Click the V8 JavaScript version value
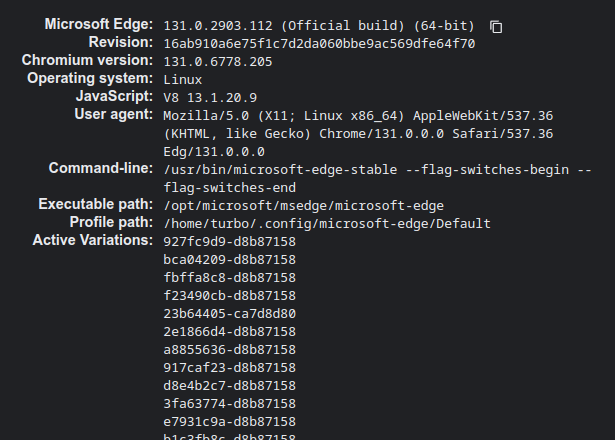The image size is (615, 440). coord(210,97)
